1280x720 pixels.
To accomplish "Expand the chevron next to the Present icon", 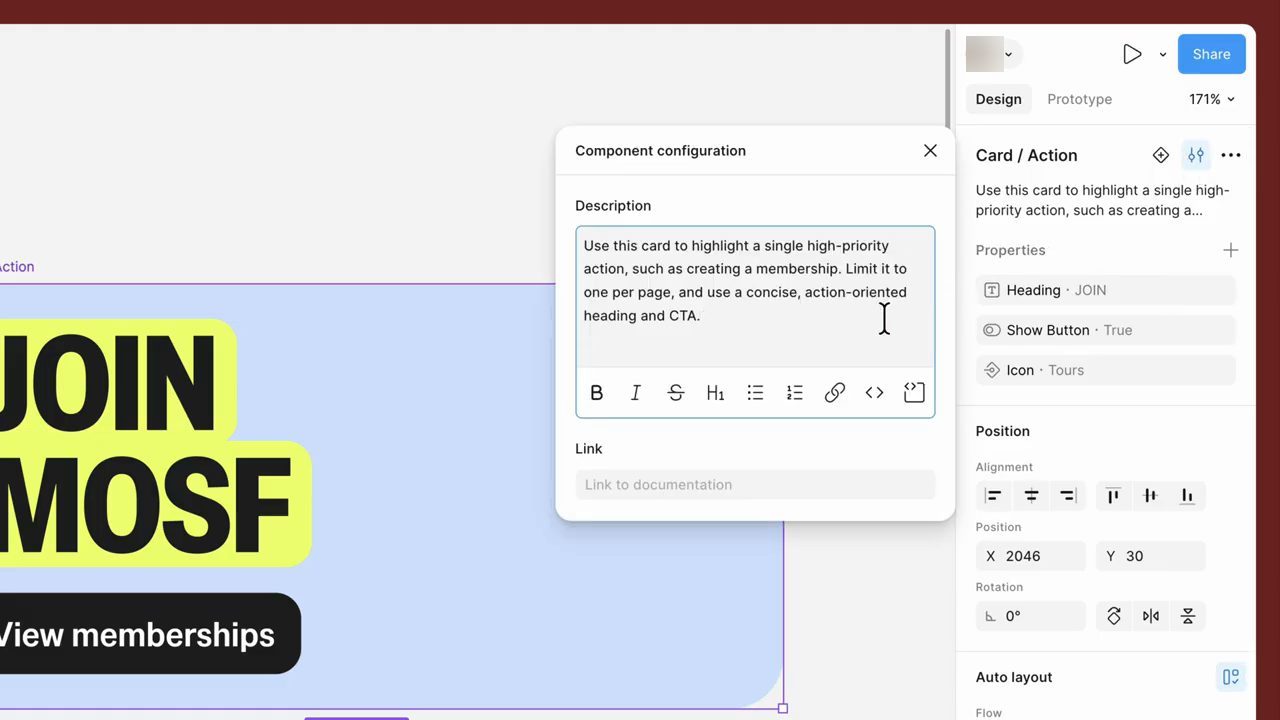I will point(1162,54).
